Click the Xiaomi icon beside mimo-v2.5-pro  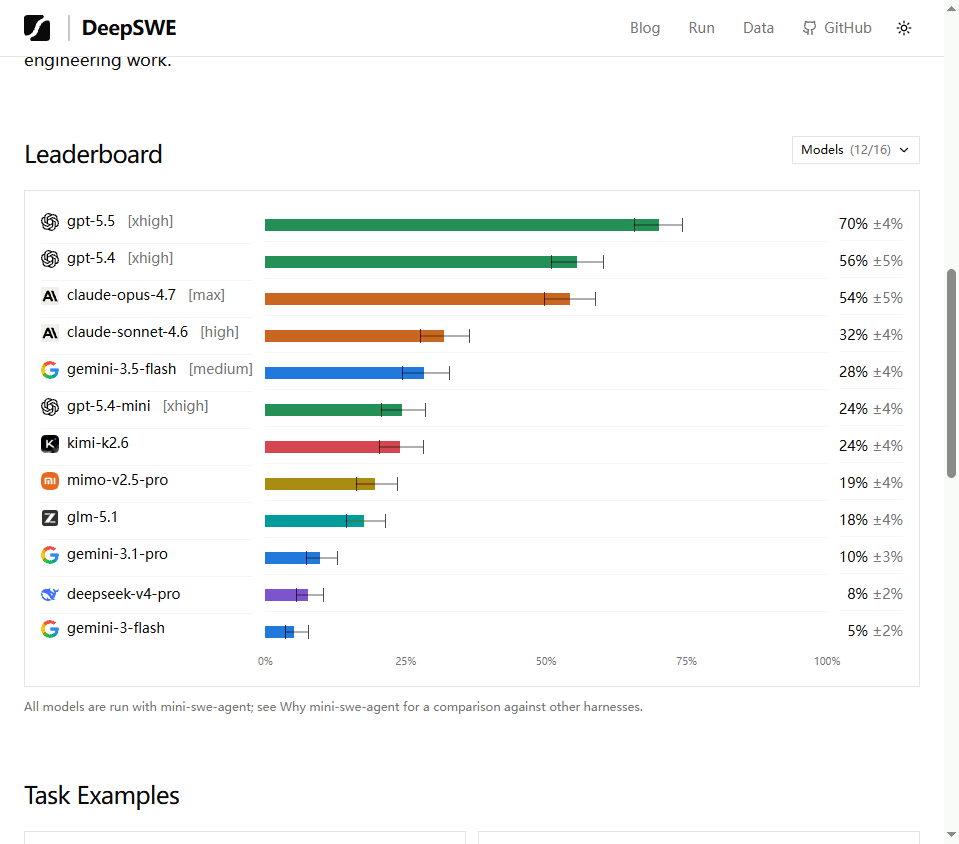[50, 481]
